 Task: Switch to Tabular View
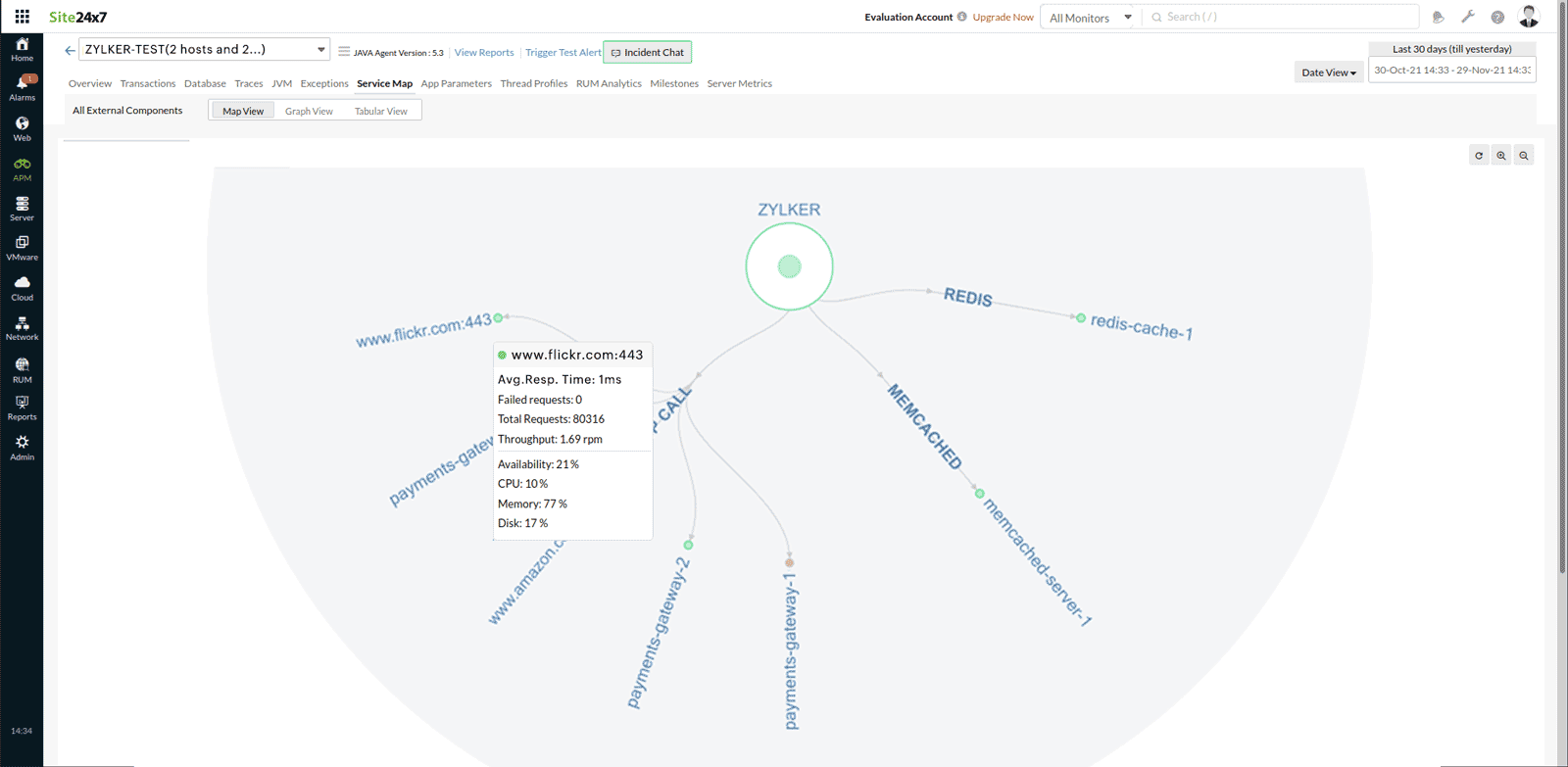click(381, 111)
